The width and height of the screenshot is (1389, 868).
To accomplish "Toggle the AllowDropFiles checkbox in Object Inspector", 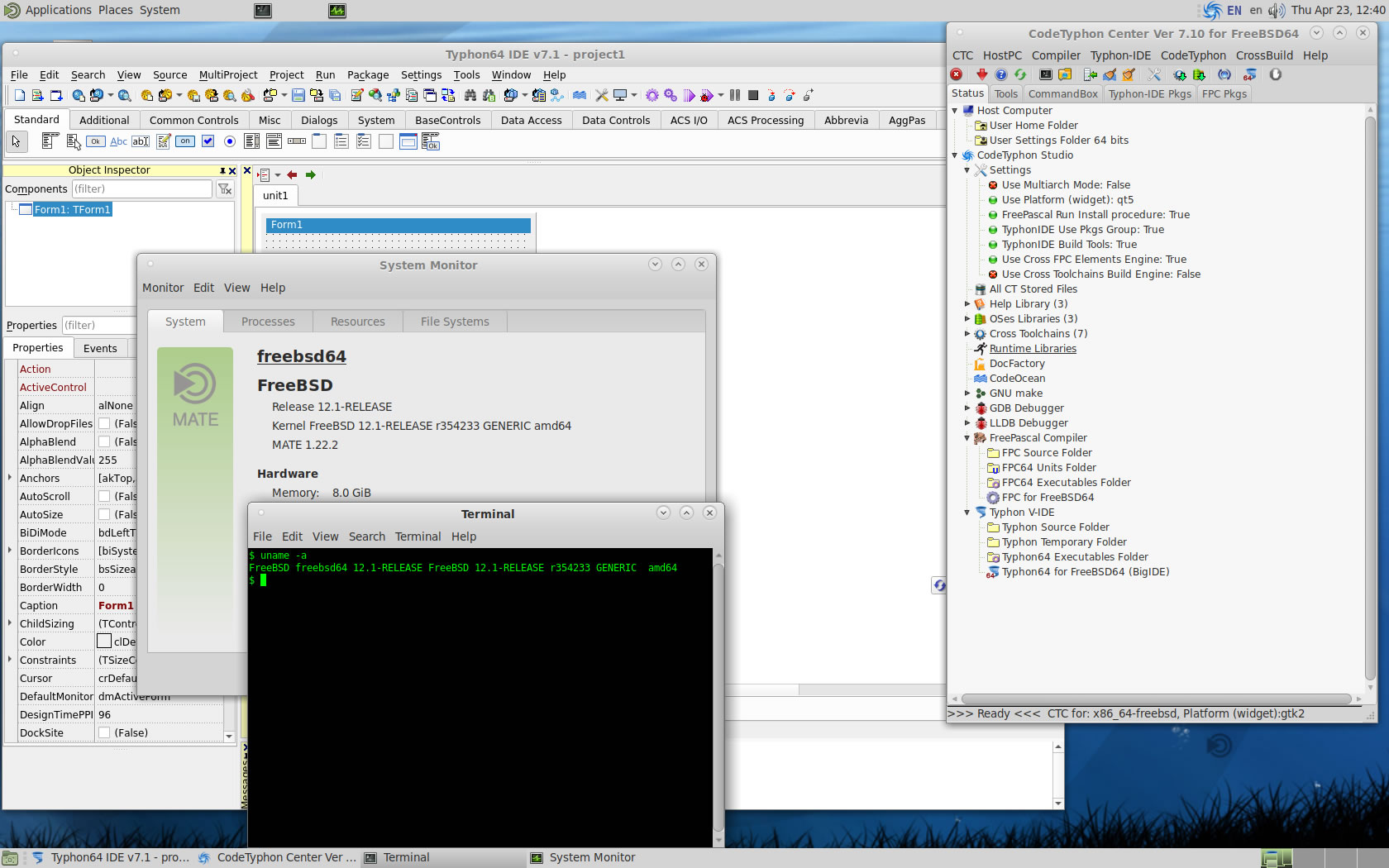I will tap(104, 423).
